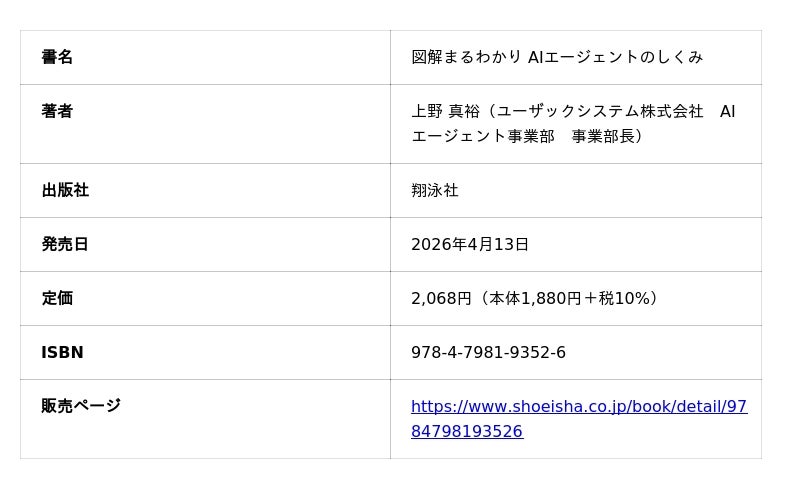Select the 販売ページ row label

point(81,407)
